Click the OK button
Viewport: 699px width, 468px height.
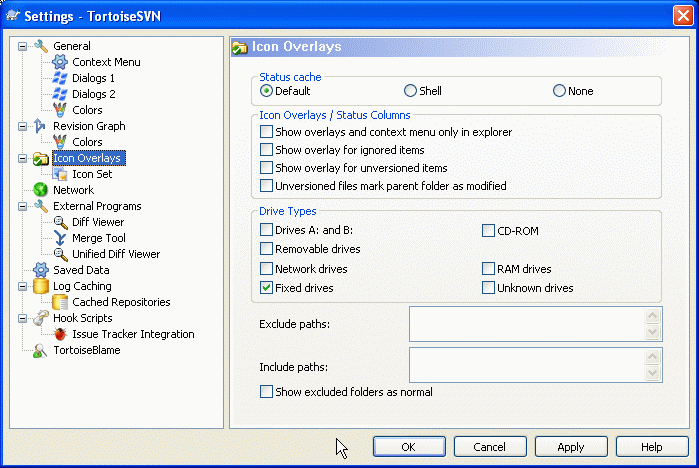(x=409, y=447)
